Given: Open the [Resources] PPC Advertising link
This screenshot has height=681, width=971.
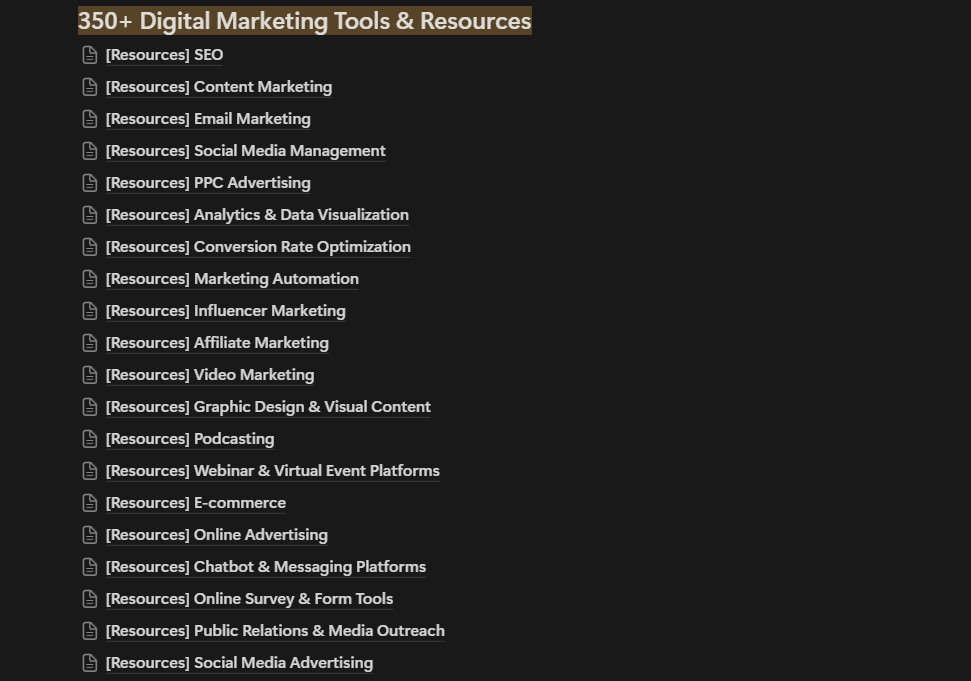Looking at the screenshot, I should pyautogui.click(x=208, y=183).
